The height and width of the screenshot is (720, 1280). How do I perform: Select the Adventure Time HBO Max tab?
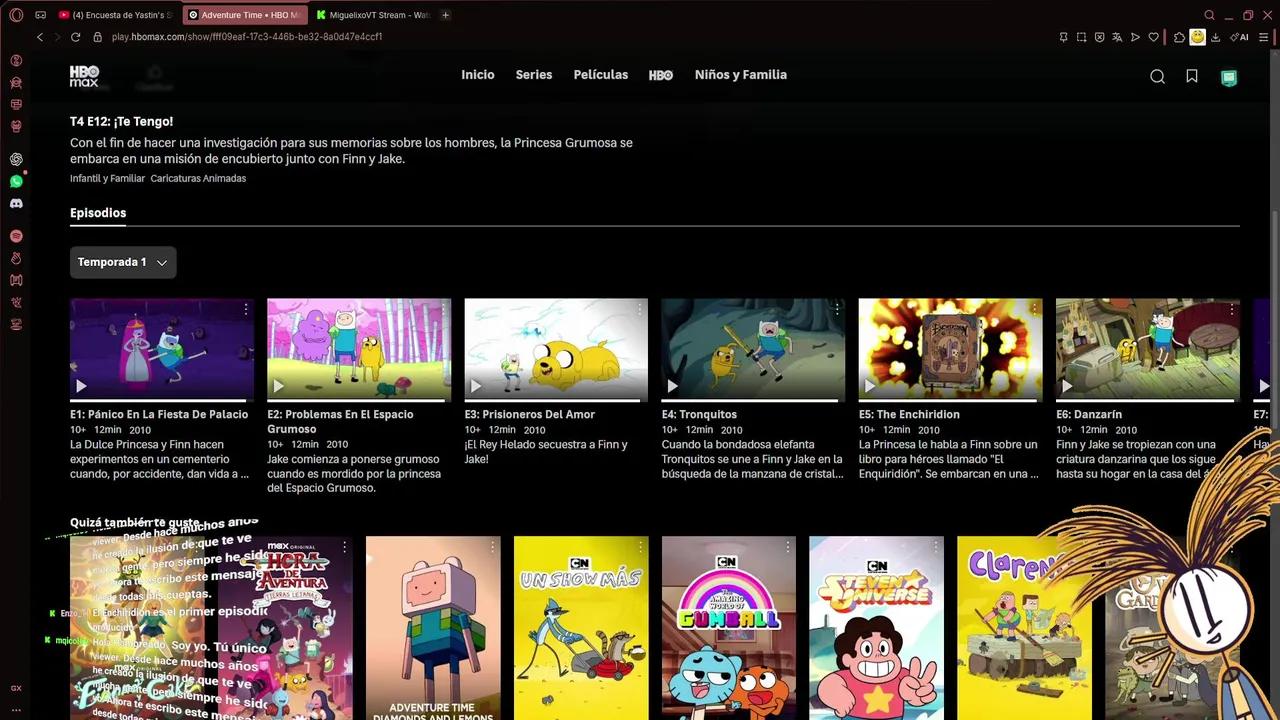pyautogui.click(x=245, y=15)
